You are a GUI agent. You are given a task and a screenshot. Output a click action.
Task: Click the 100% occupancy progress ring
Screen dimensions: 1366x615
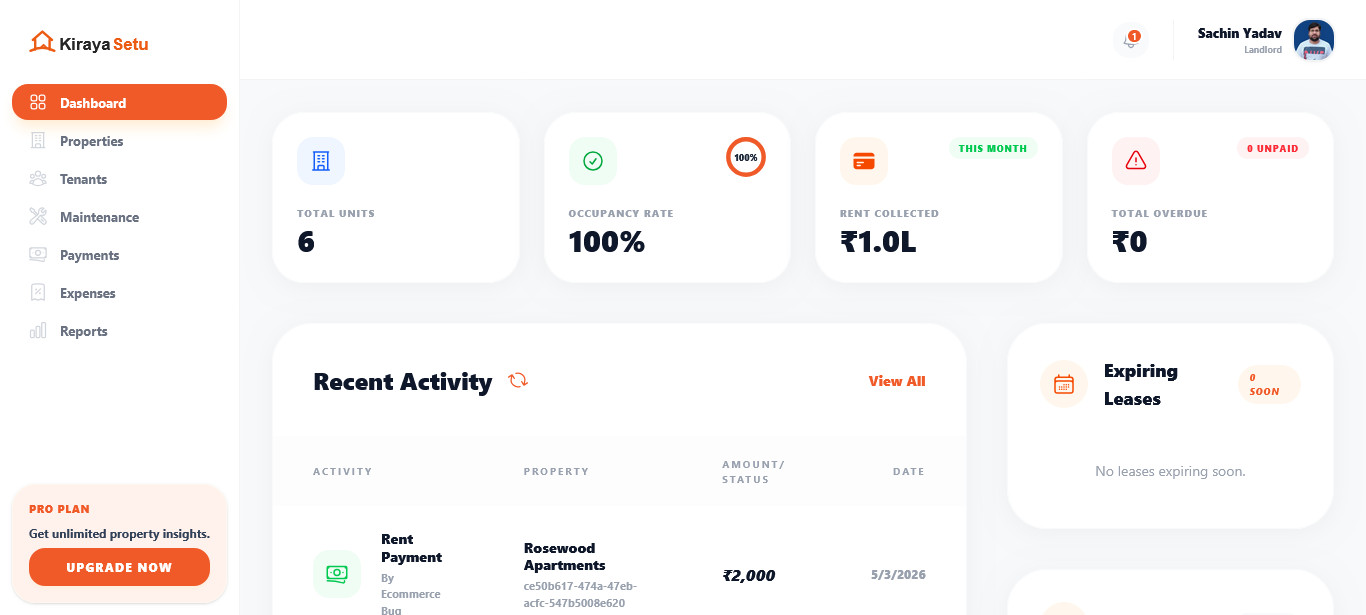(x=745, y=156)
